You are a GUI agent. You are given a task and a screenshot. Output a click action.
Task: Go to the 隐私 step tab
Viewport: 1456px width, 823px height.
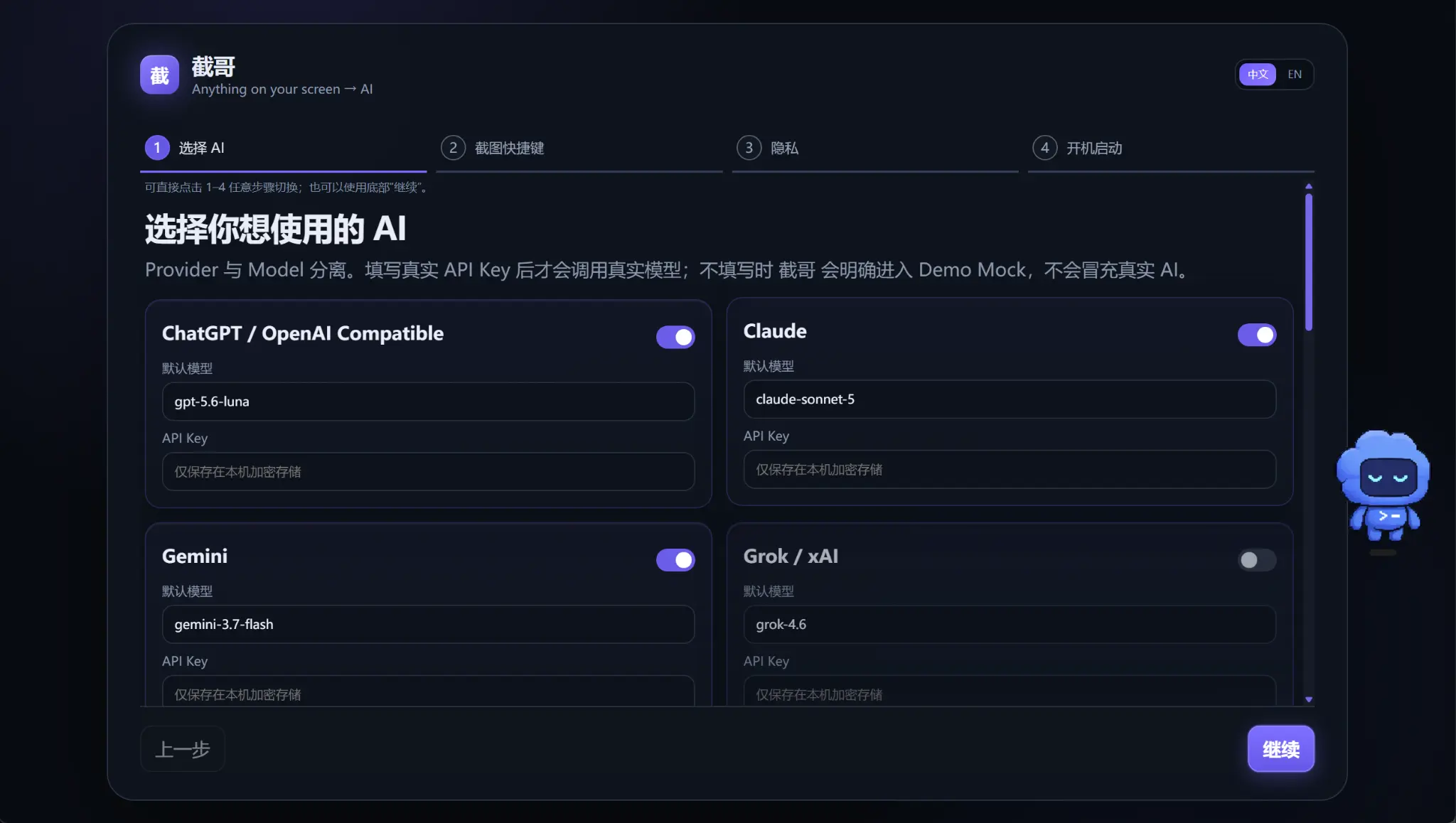pos(875,149)
